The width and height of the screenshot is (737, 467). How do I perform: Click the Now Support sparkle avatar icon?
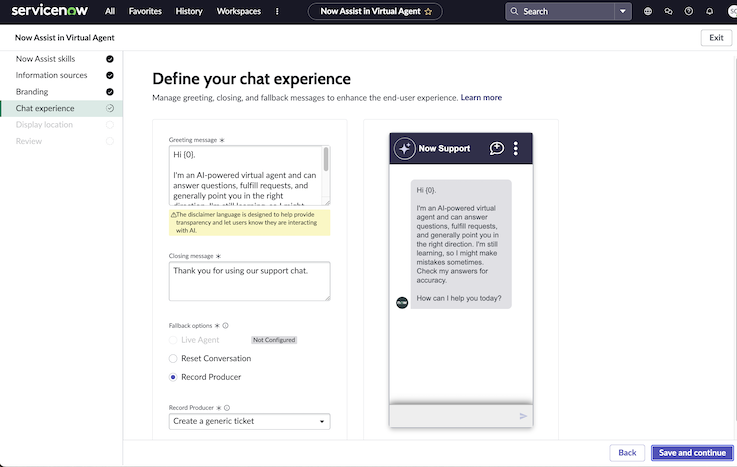point(404,148)
